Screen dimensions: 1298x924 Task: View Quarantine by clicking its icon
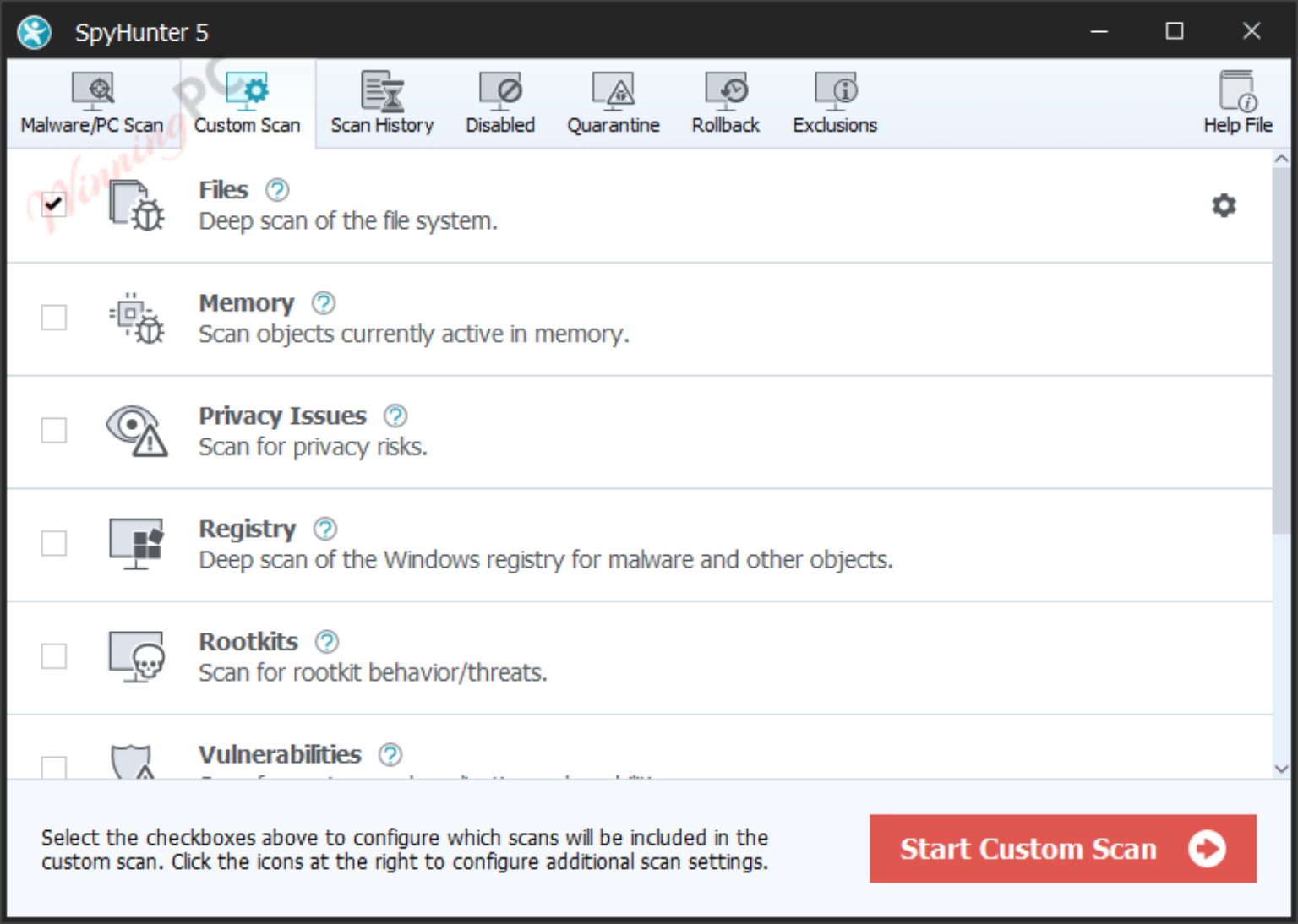pyautogui.click(x=614, y=101)
